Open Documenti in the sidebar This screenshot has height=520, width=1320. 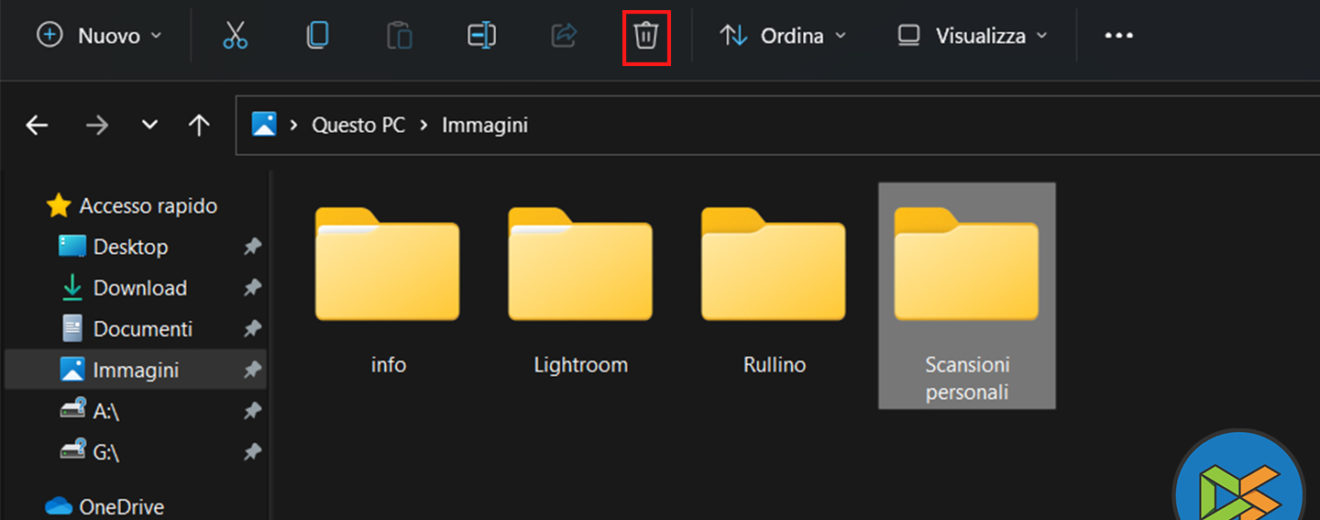[127, 329]
